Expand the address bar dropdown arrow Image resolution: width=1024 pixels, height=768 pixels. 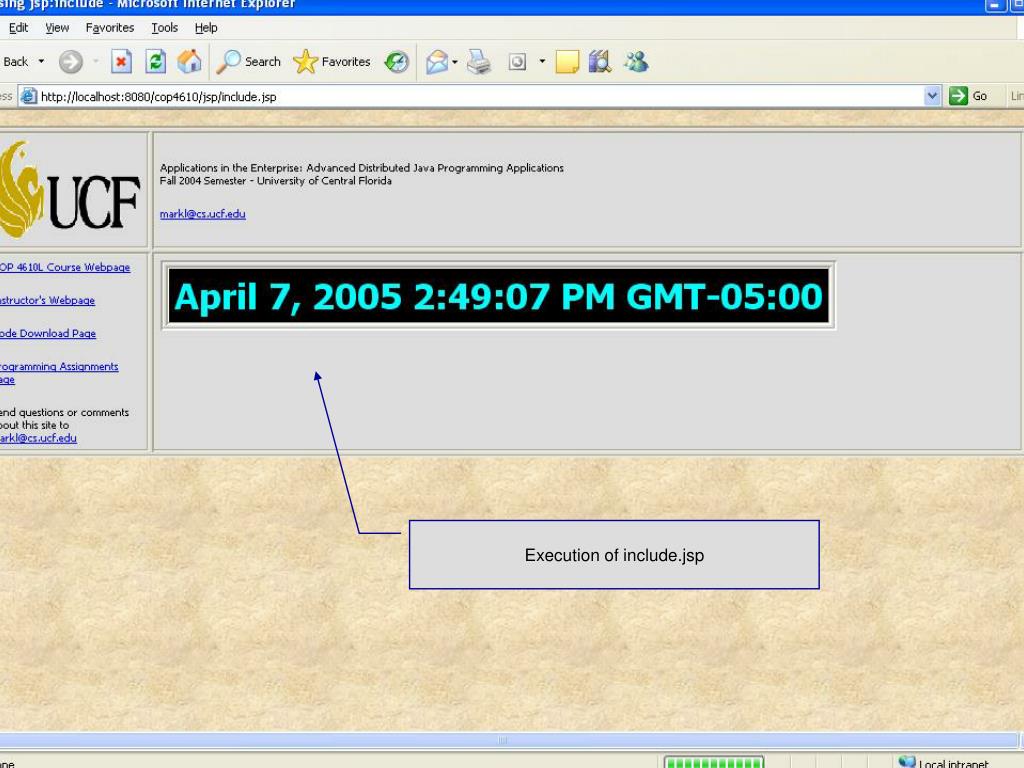pos(932,97)
